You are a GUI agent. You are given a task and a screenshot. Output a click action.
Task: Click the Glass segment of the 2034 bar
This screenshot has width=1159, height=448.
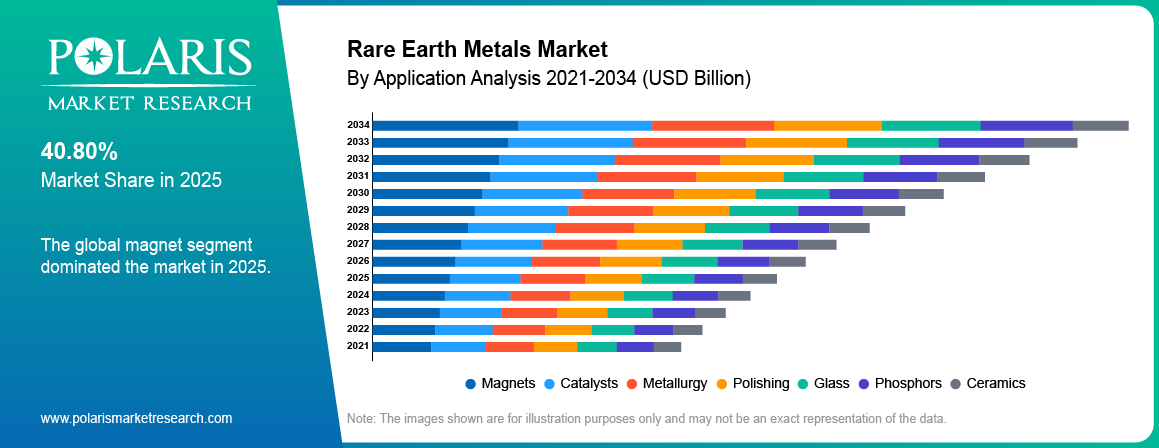[931, 125]
